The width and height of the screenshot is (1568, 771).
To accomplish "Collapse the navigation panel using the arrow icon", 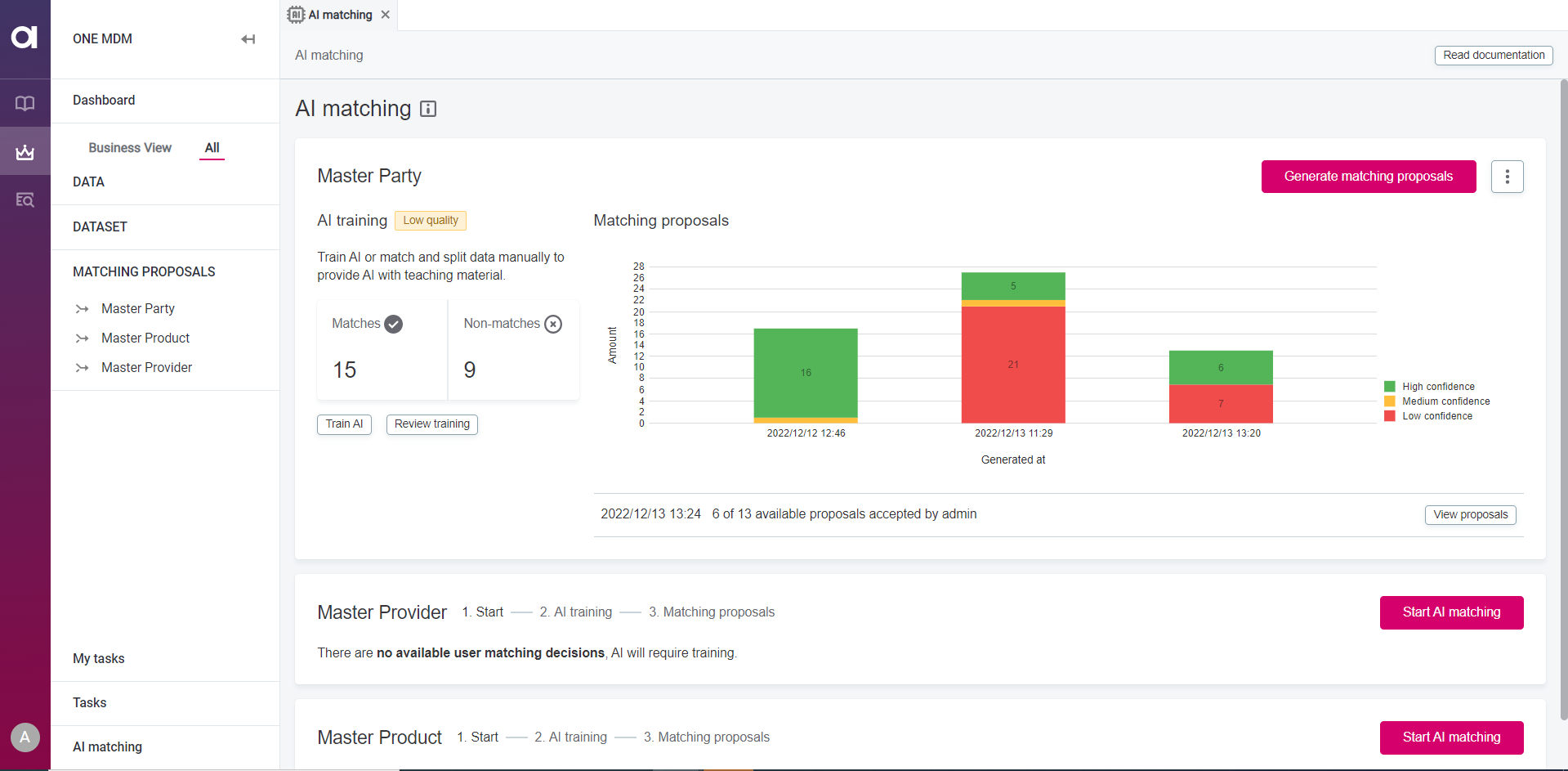I will pyautogui.click(x=248, y=38).
